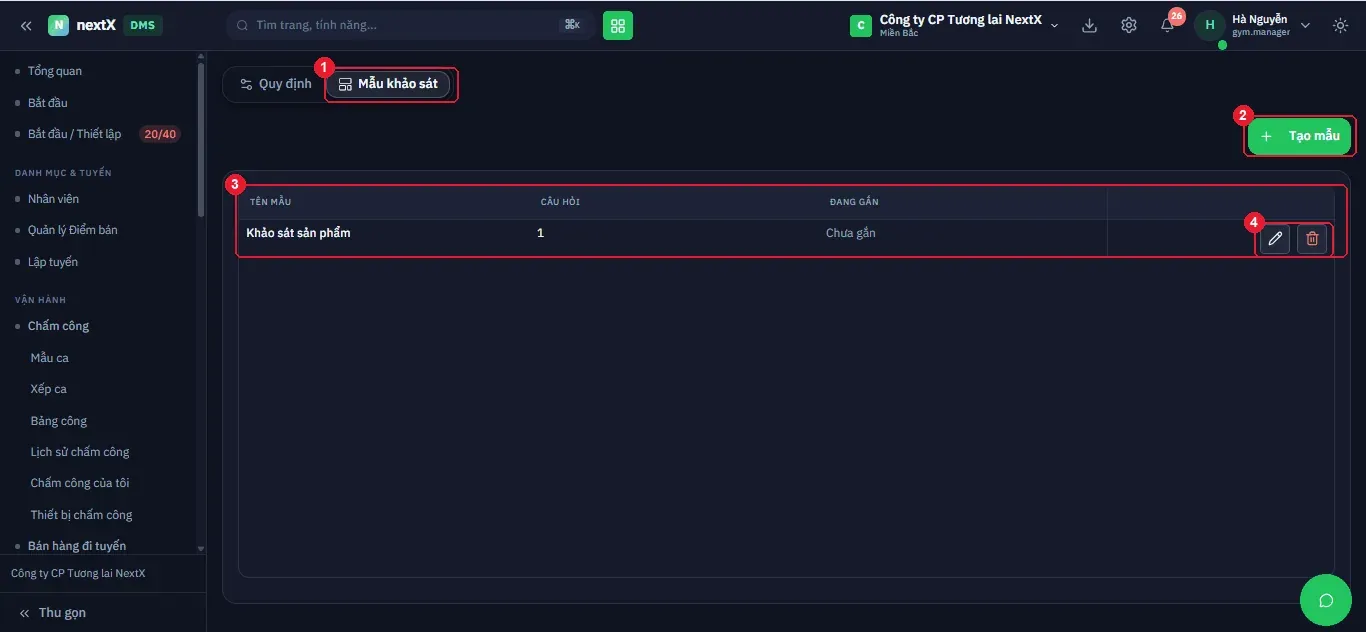Open Bảng công submenu item
Screen dimensions: 1366x632
[59, 421]
